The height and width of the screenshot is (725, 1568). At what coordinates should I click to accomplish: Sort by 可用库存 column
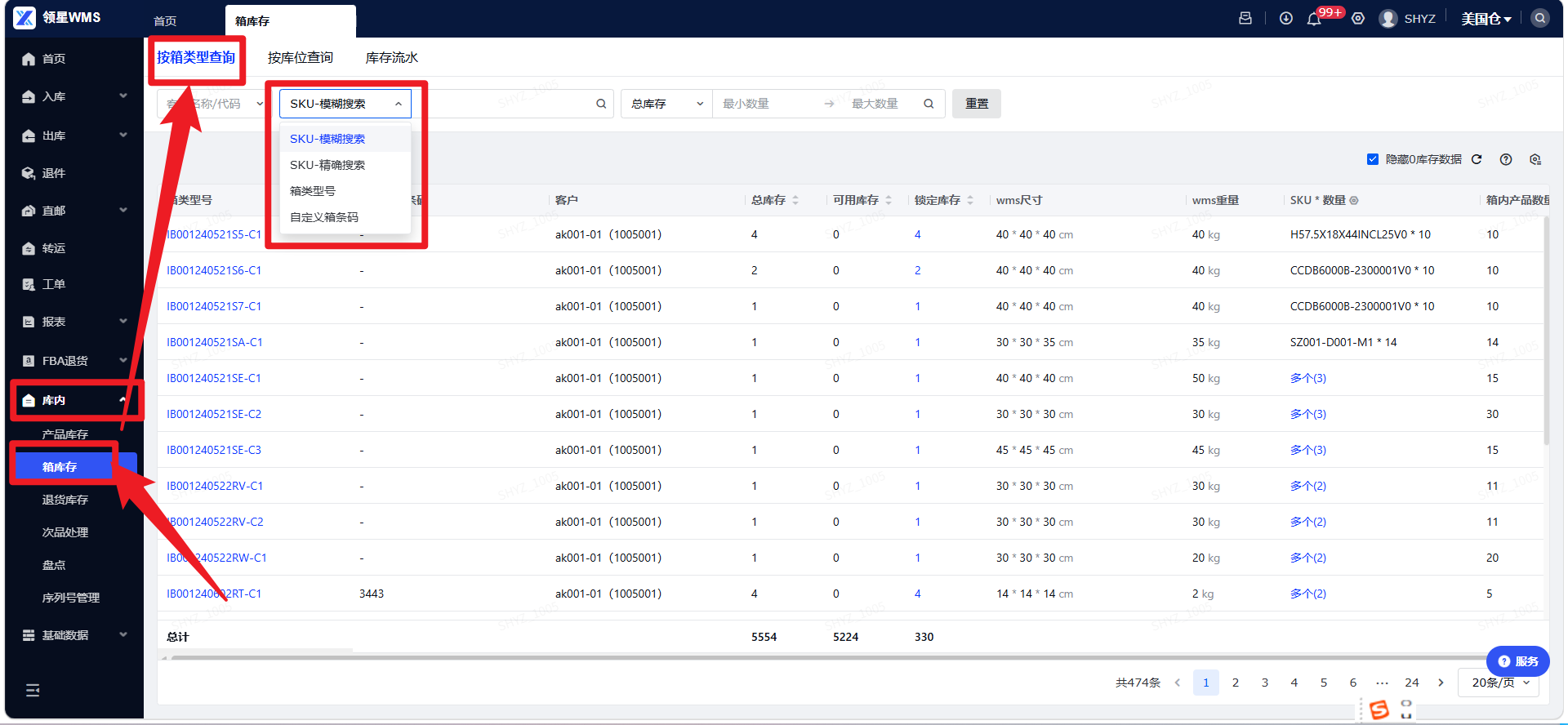click(889, 200)
